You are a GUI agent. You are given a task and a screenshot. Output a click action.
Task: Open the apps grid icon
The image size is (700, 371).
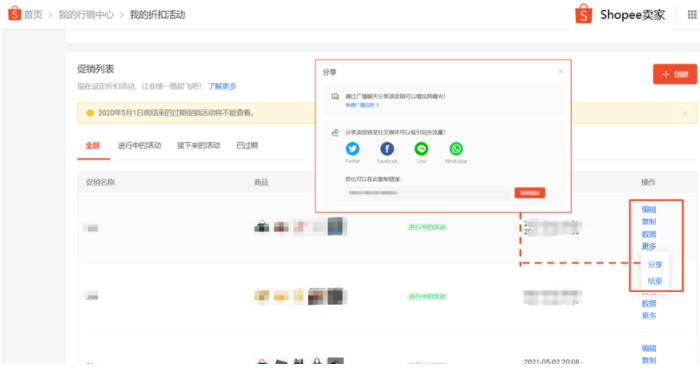coord(692,15)
